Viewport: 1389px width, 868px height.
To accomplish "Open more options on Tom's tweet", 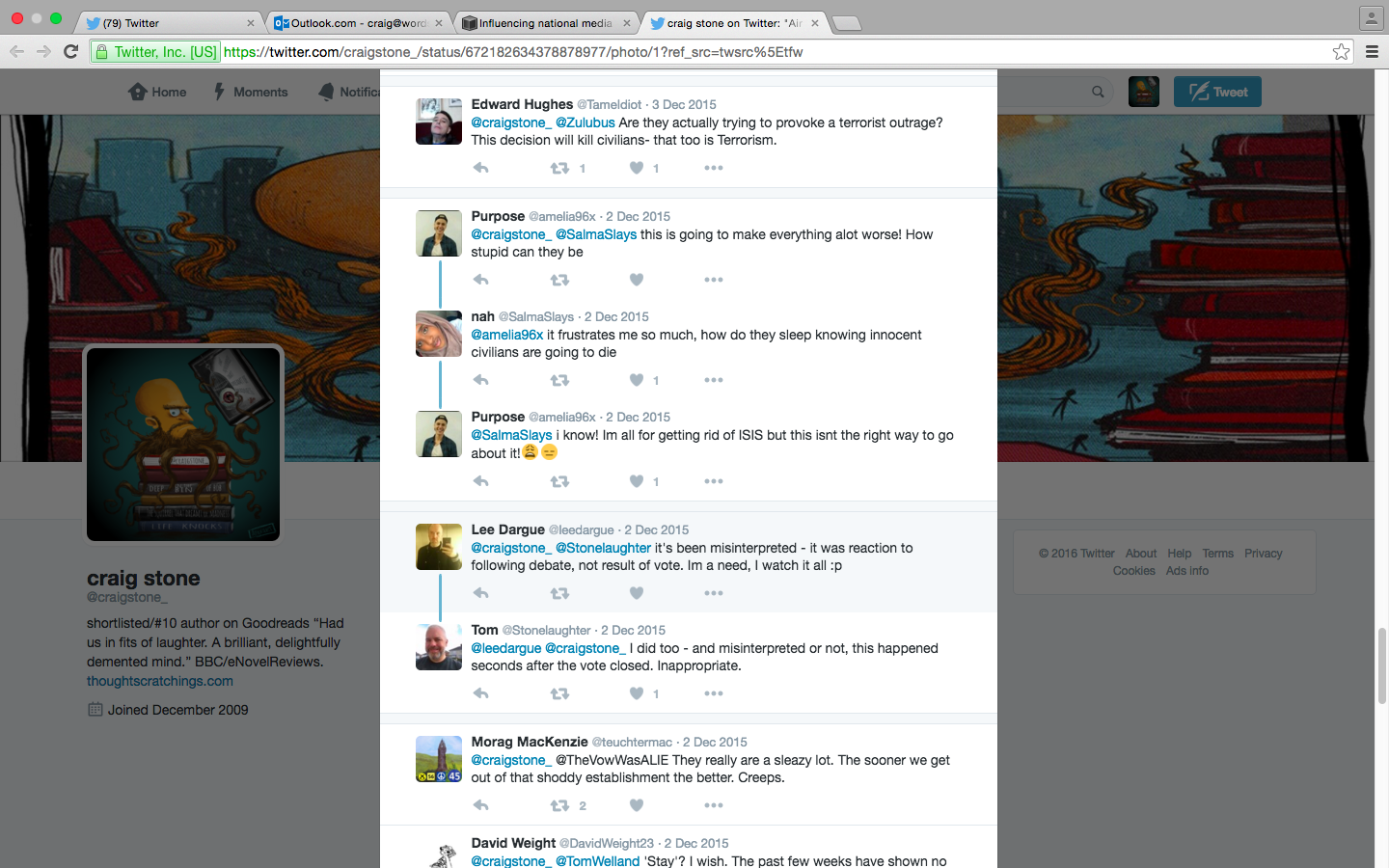I will pyautogui.click(x=714, y=693).
